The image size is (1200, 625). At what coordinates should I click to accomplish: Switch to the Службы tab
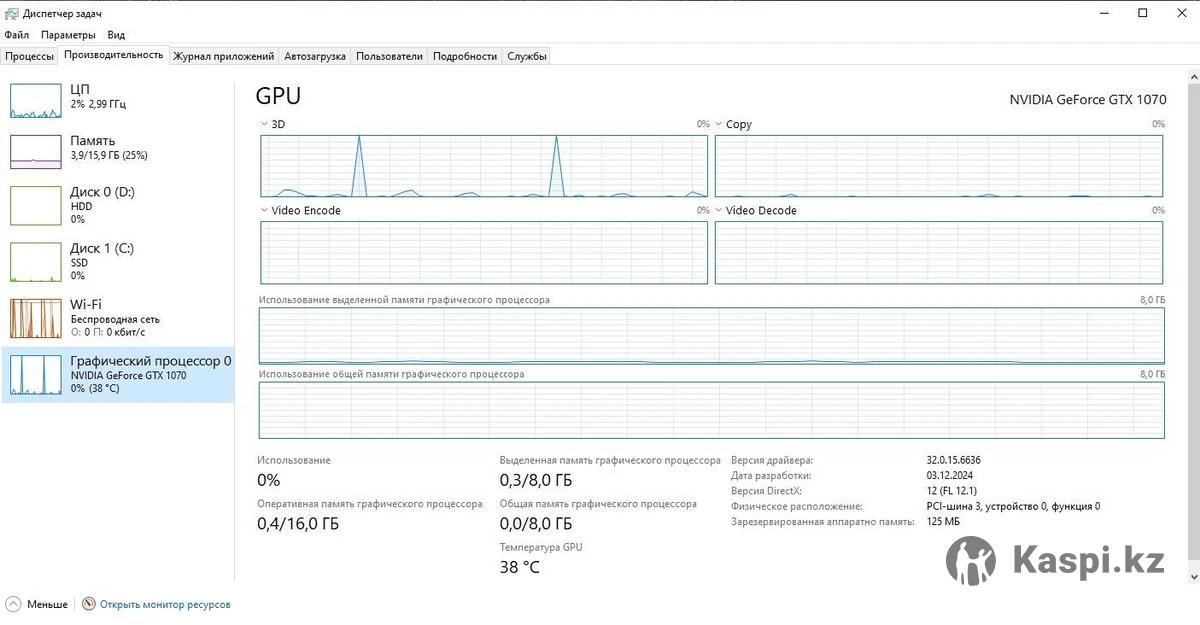[x=527, y=56]
